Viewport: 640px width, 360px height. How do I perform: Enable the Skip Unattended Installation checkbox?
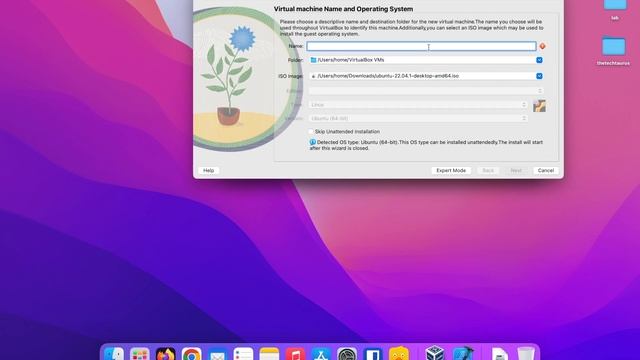pos(311,131)
